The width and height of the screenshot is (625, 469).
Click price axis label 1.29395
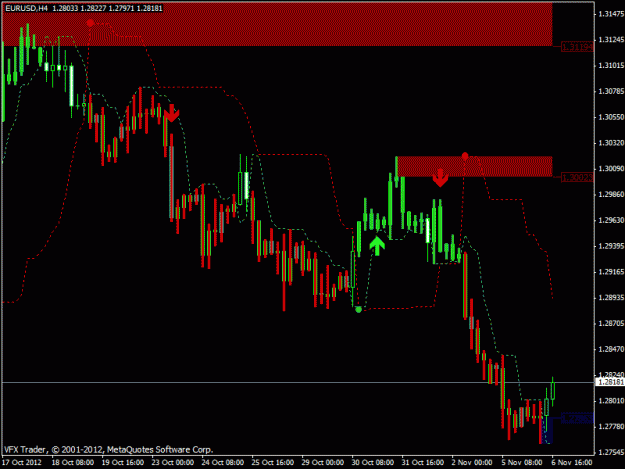tap(611, 246)
